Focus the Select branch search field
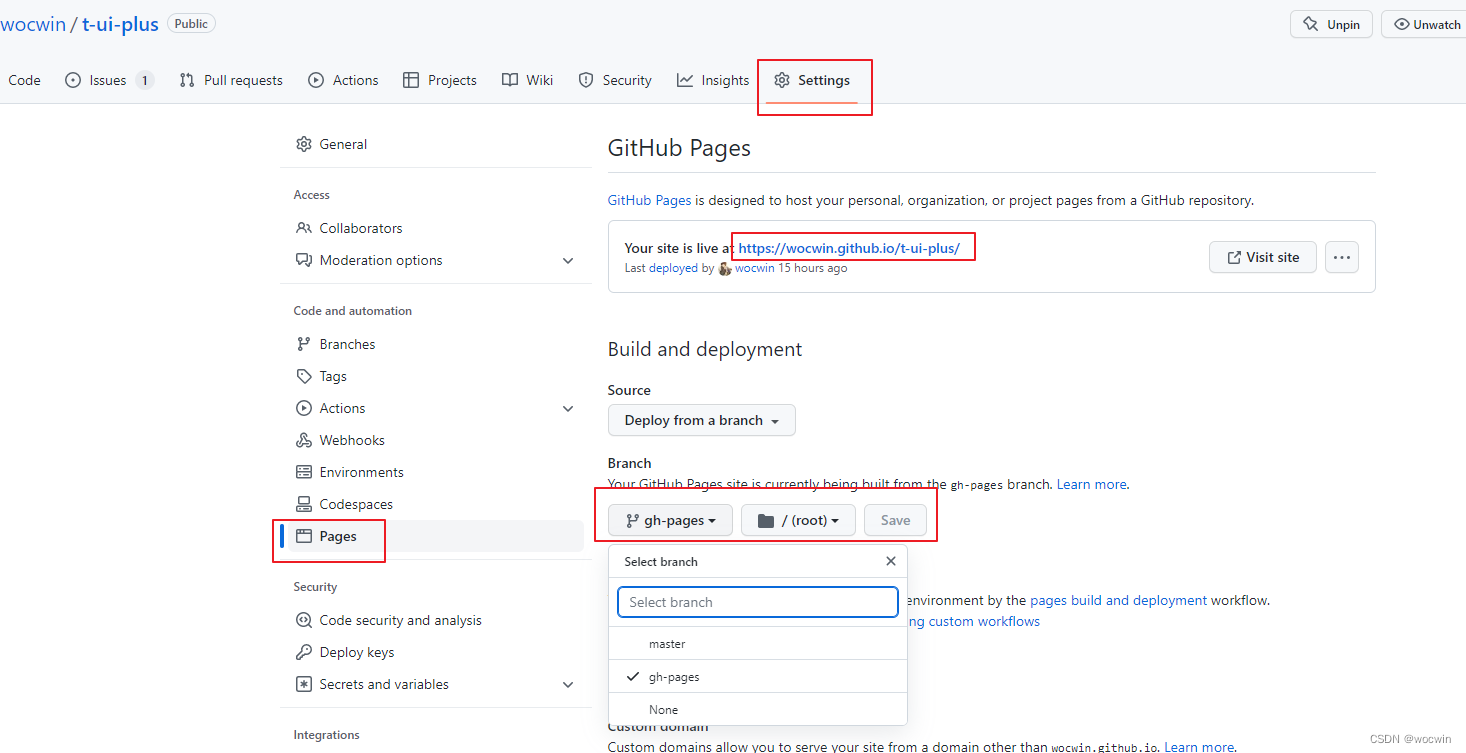Screen dimensions: 1466x753 [758, 602]
